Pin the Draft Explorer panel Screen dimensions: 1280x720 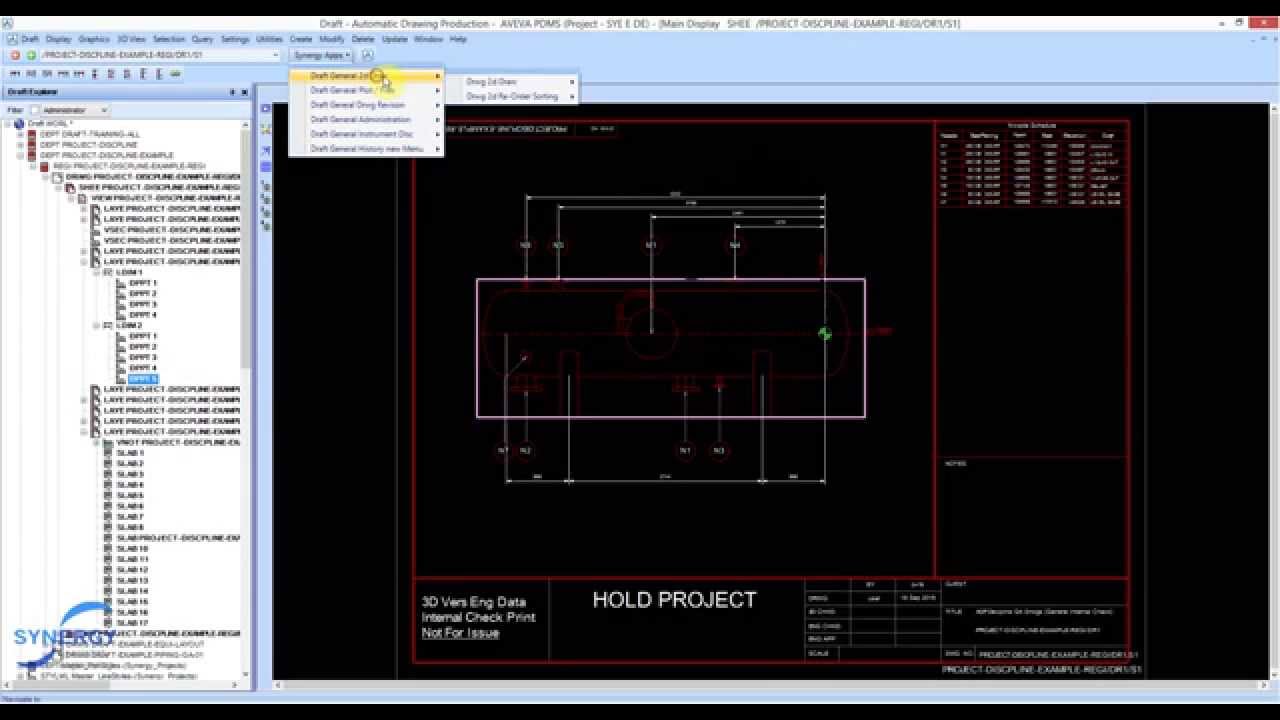(x=233, y=92)
